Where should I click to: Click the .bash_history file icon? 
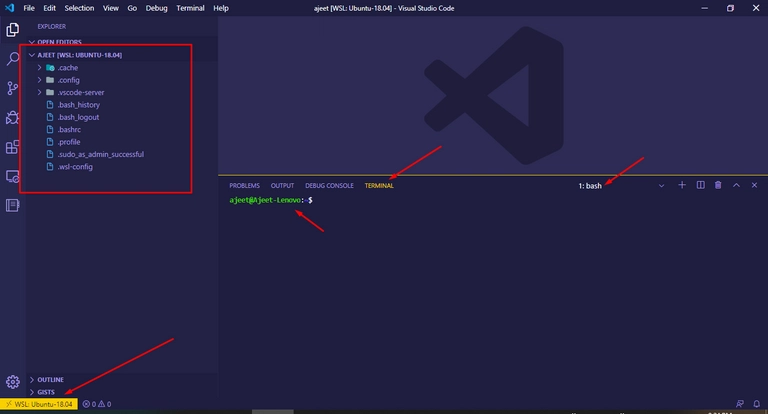point(49,104)
